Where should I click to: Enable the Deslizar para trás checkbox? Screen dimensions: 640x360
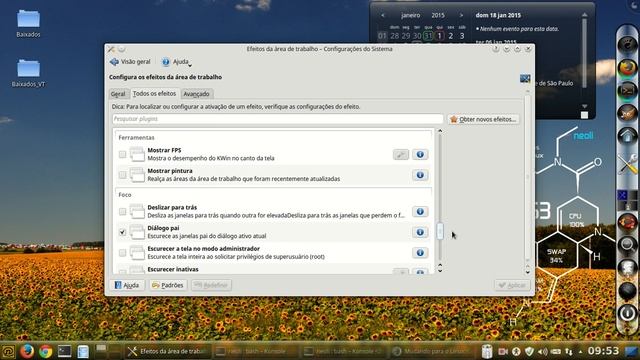[x=122, y=211]
